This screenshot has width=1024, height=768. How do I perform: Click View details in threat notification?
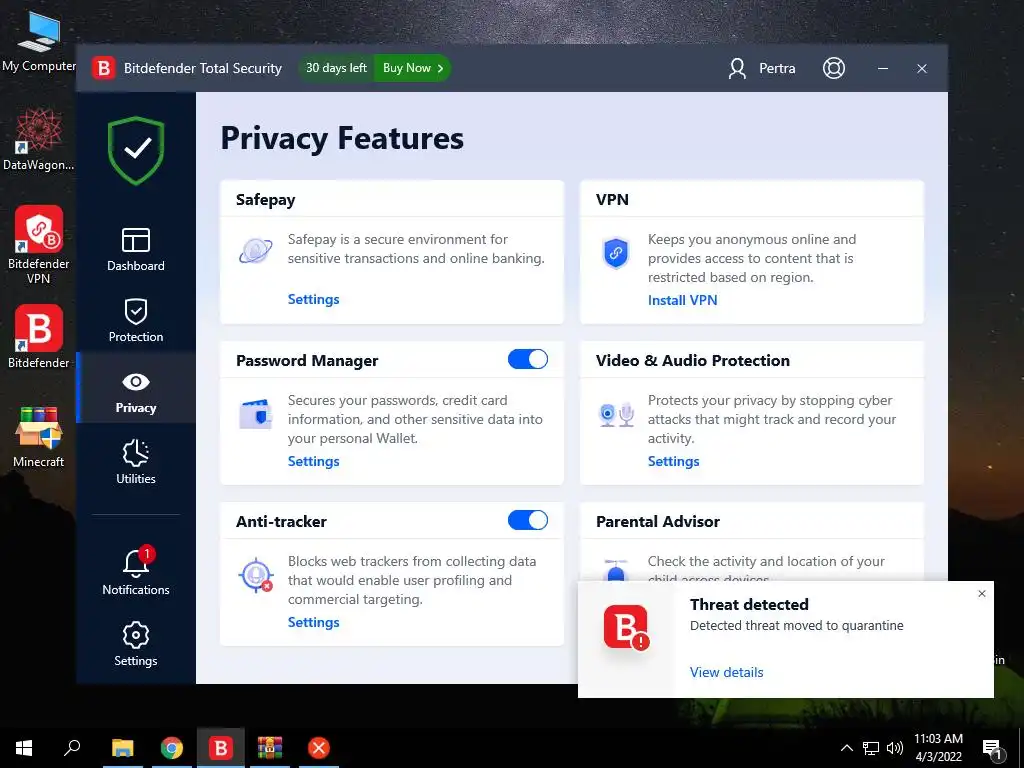click(726, 672)
